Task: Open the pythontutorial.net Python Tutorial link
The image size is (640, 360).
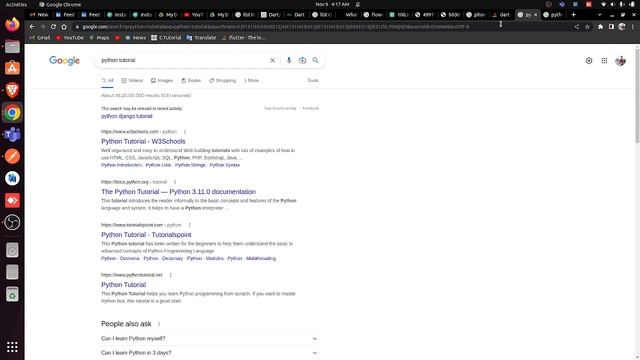Action: 124,285
